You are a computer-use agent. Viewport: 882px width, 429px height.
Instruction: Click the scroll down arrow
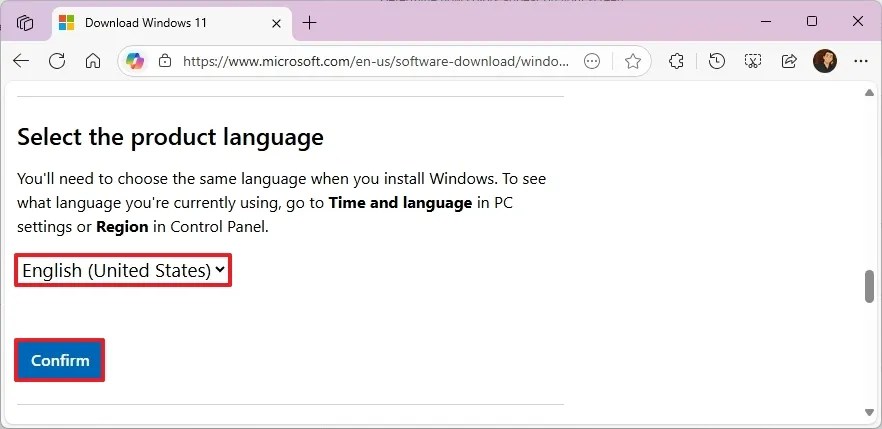click(x=869, y=412)
